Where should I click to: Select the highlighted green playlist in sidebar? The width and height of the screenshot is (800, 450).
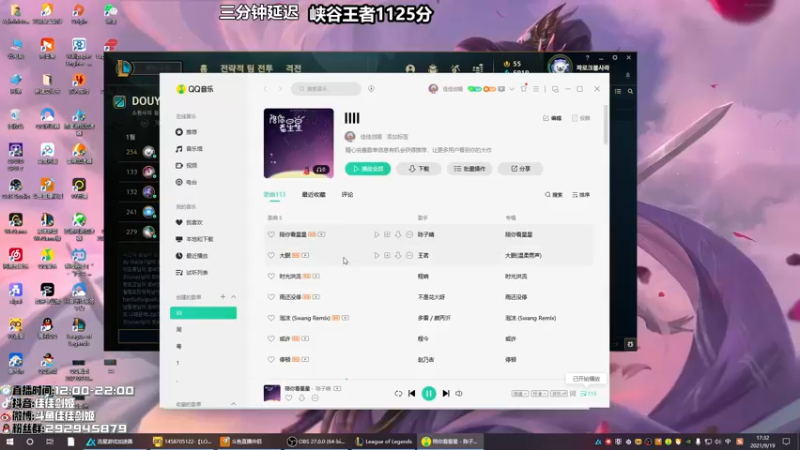(x=203, y=313)
